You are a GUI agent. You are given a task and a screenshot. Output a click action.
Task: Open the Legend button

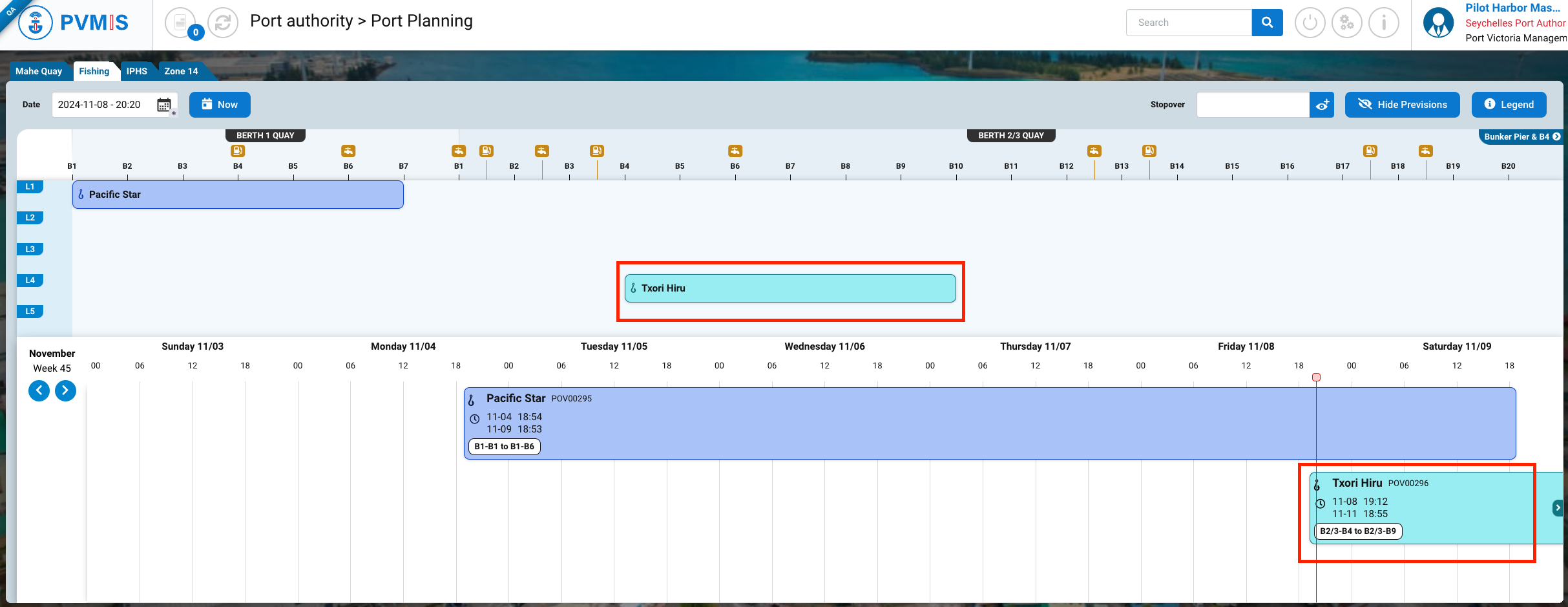[x=1509, y=105]
